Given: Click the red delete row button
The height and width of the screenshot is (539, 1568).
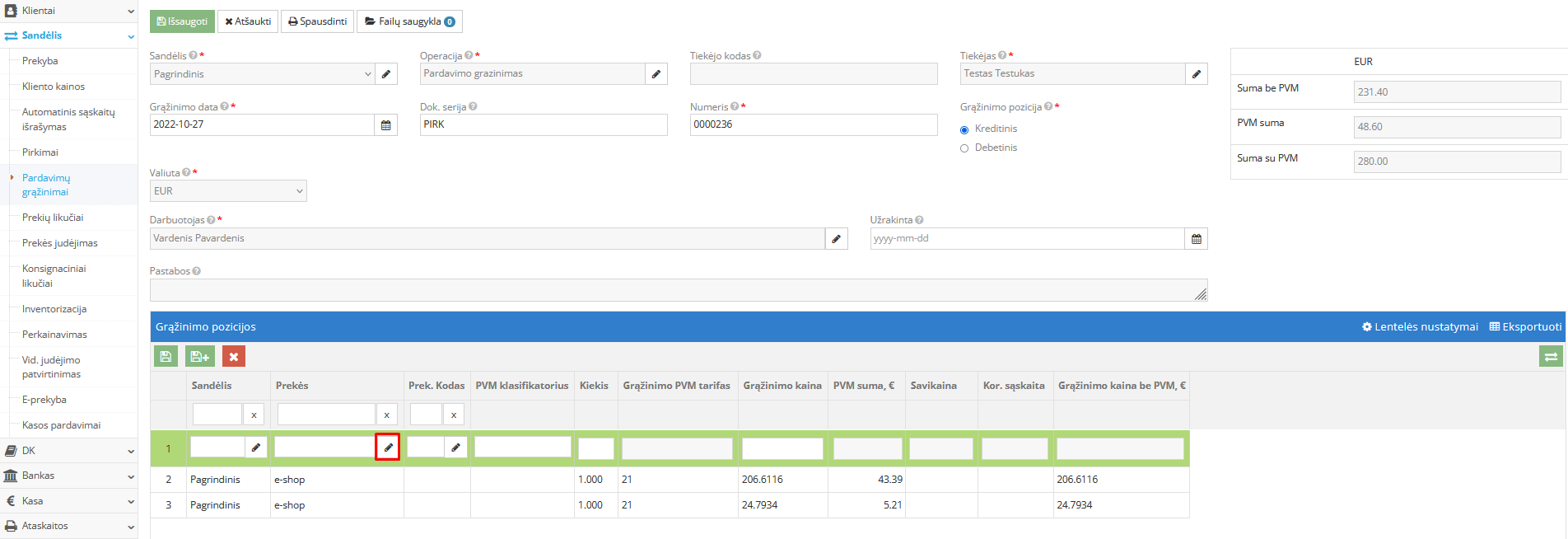Looking at the screenshot, I should 234,356.
